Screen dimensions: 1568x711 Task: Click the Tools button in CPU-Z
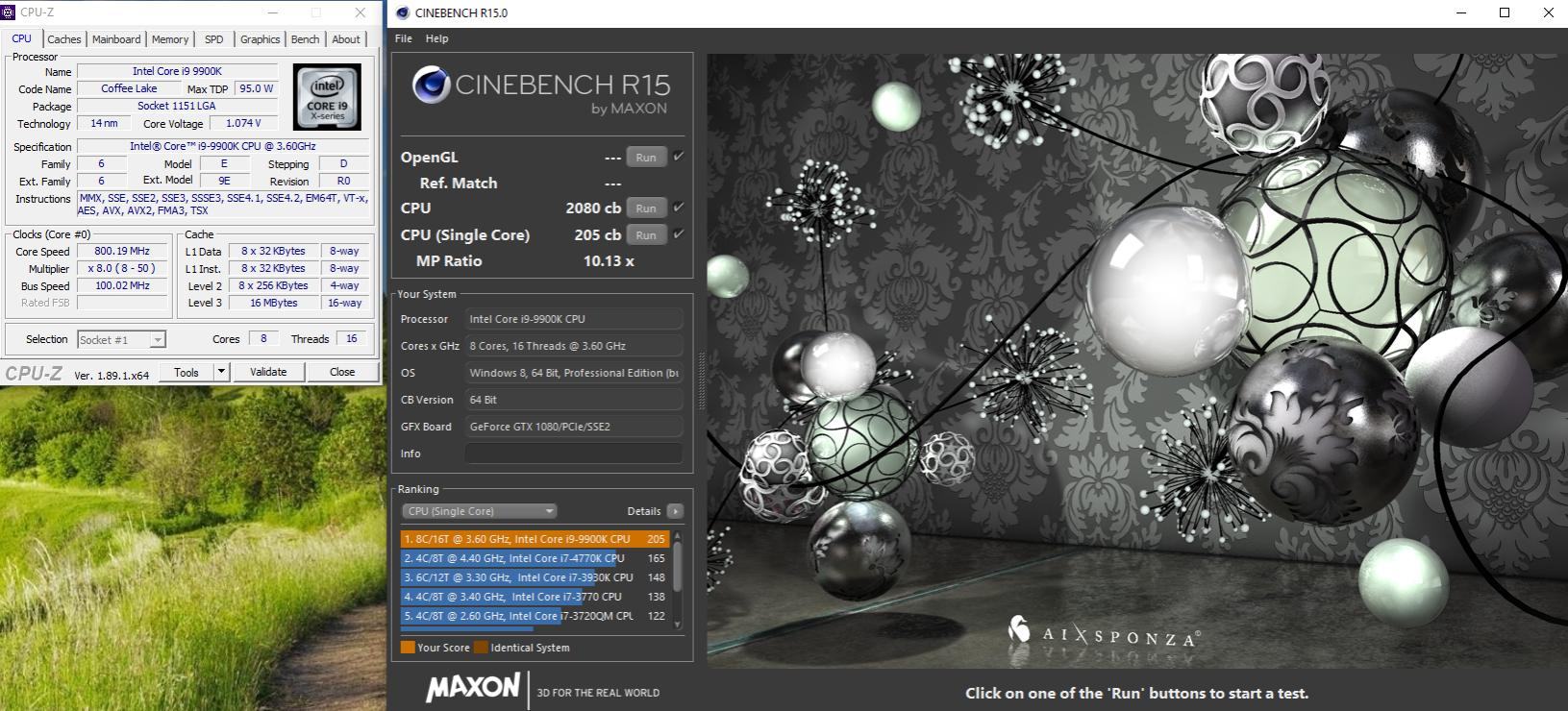187,372
